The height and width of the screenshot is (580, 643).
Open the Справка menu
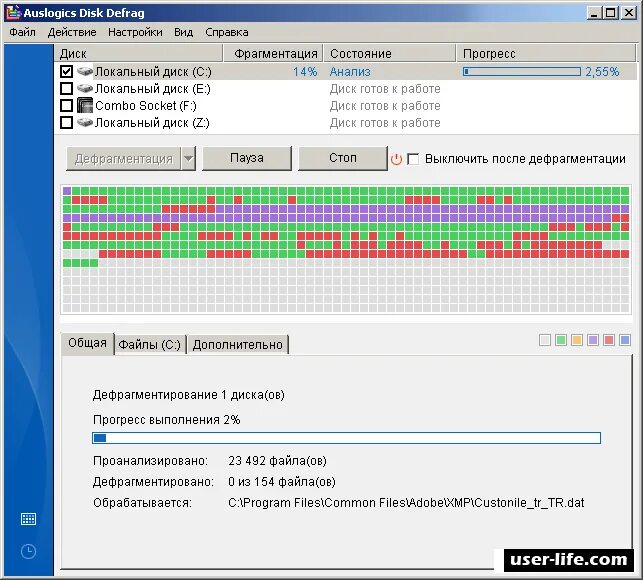tap(227, 32)
